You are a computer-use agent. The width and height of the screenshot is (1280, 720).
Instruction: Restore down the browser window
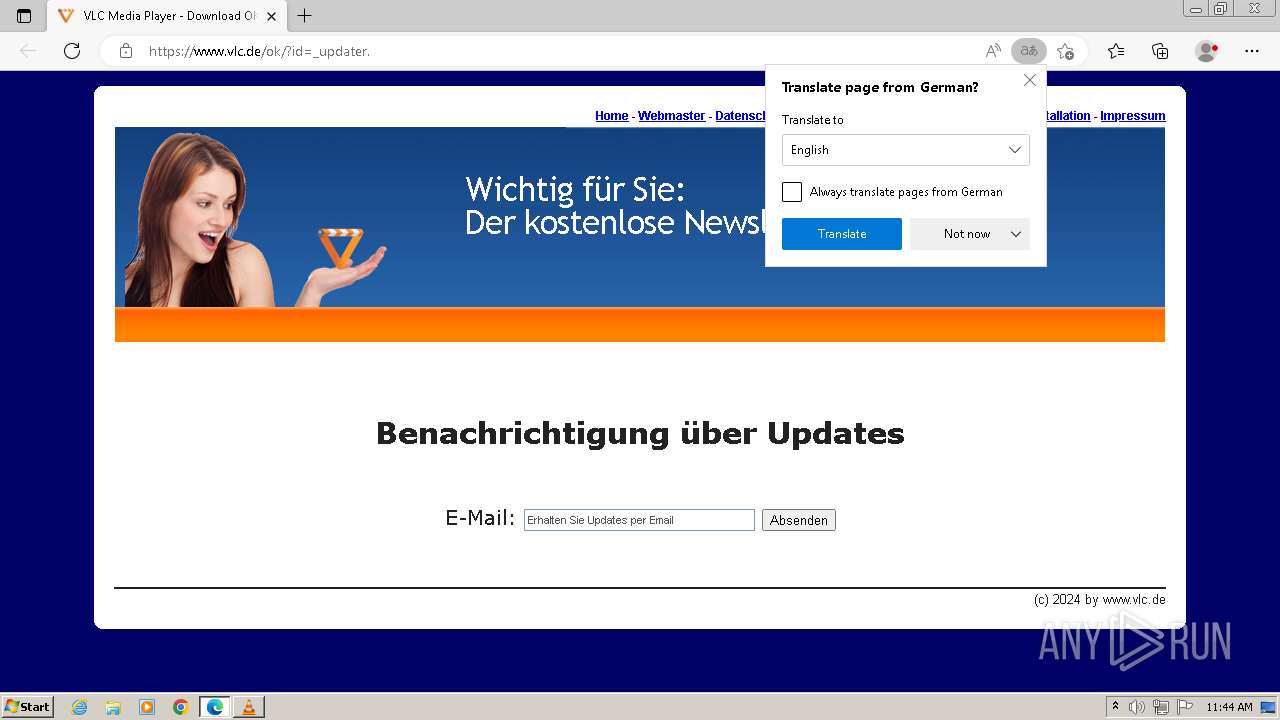point(1221,9)
